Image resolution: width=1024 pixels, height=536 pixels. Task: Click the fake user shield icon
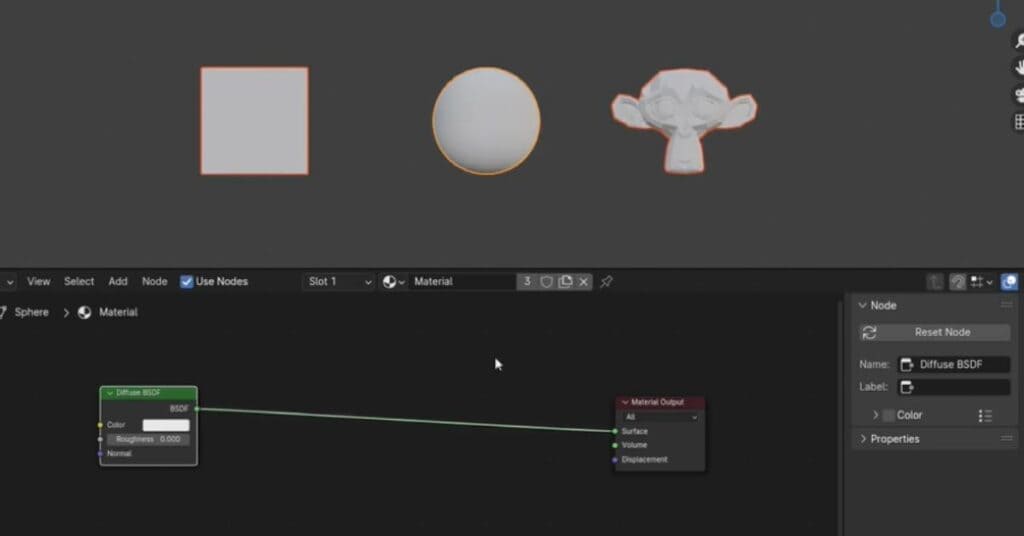pyautogui.click(x=547, y=282)
